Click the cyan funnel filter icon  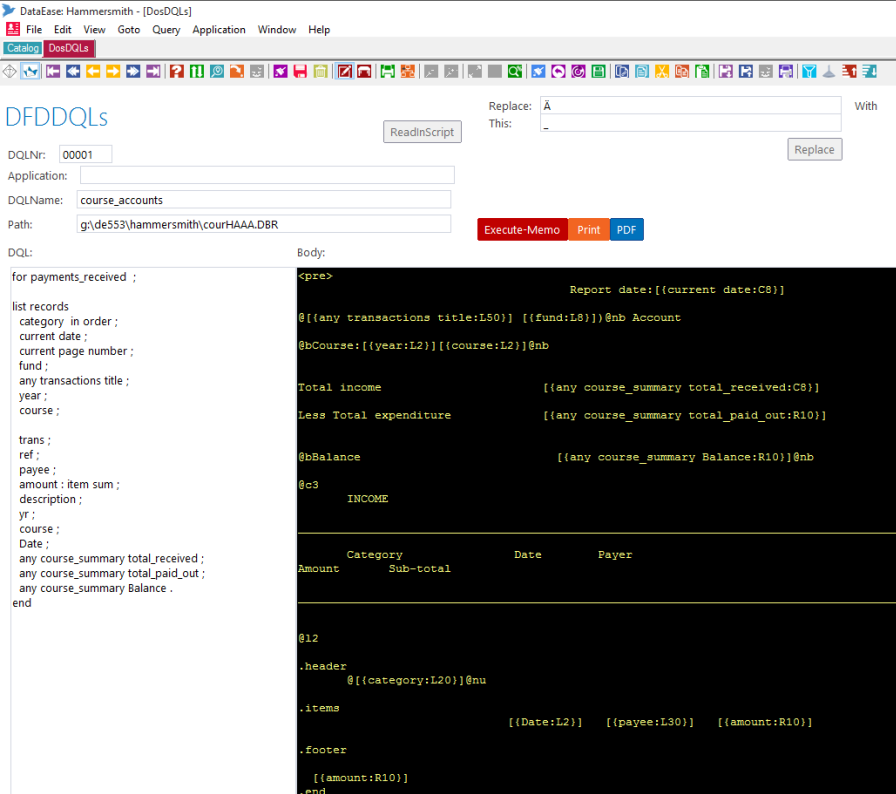[809, 71]
